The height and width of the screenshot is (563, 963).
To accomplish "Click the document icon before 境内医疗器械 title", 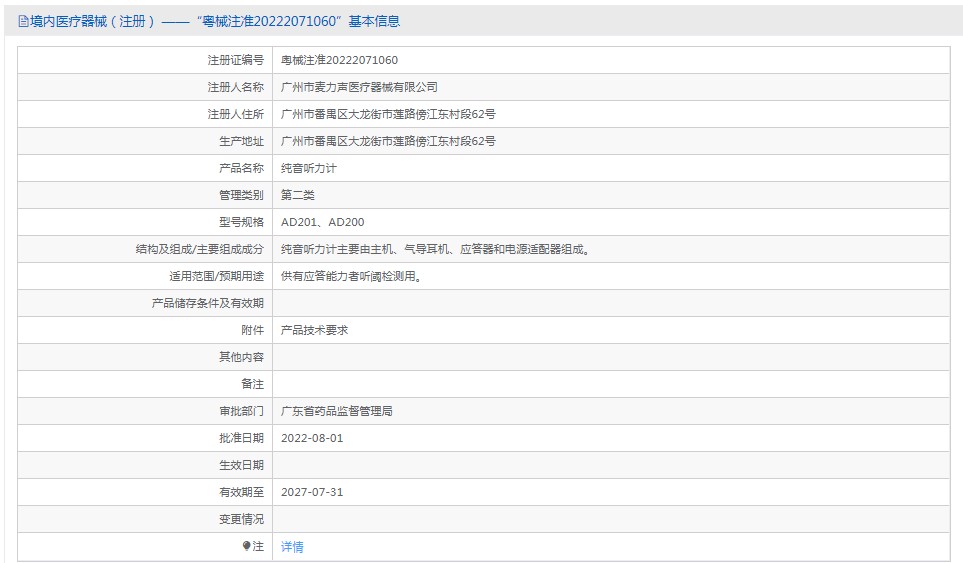I will (x=23, y=21).
